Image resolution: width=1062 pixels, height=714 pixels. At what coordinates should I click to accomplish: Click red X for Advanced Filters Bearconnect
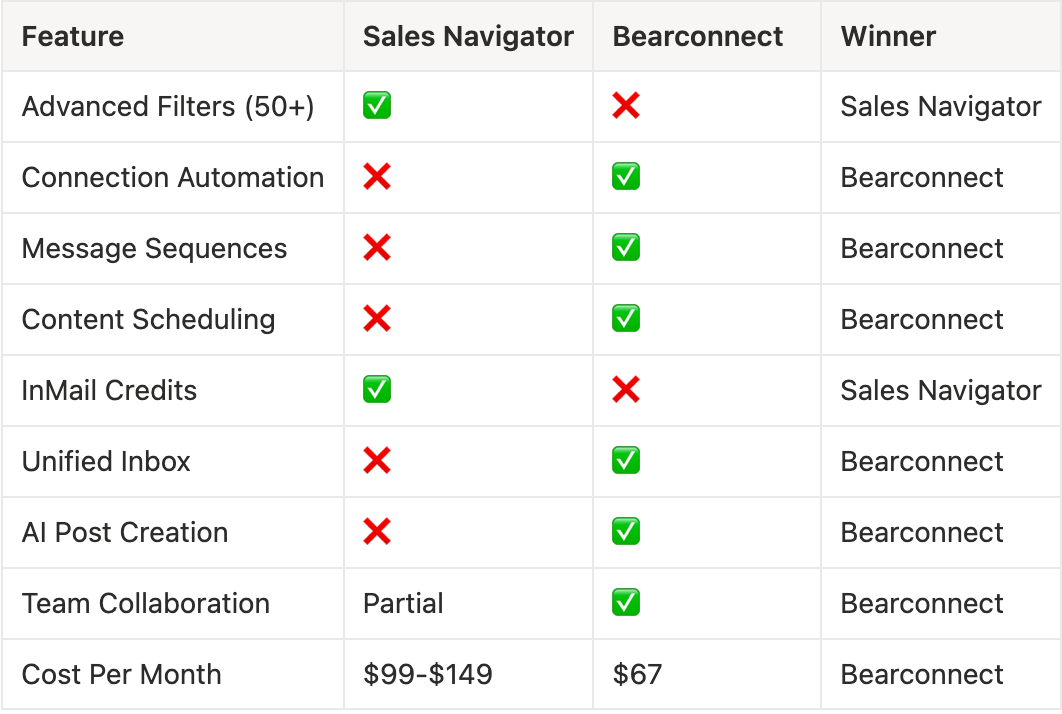tap(626, 106)
